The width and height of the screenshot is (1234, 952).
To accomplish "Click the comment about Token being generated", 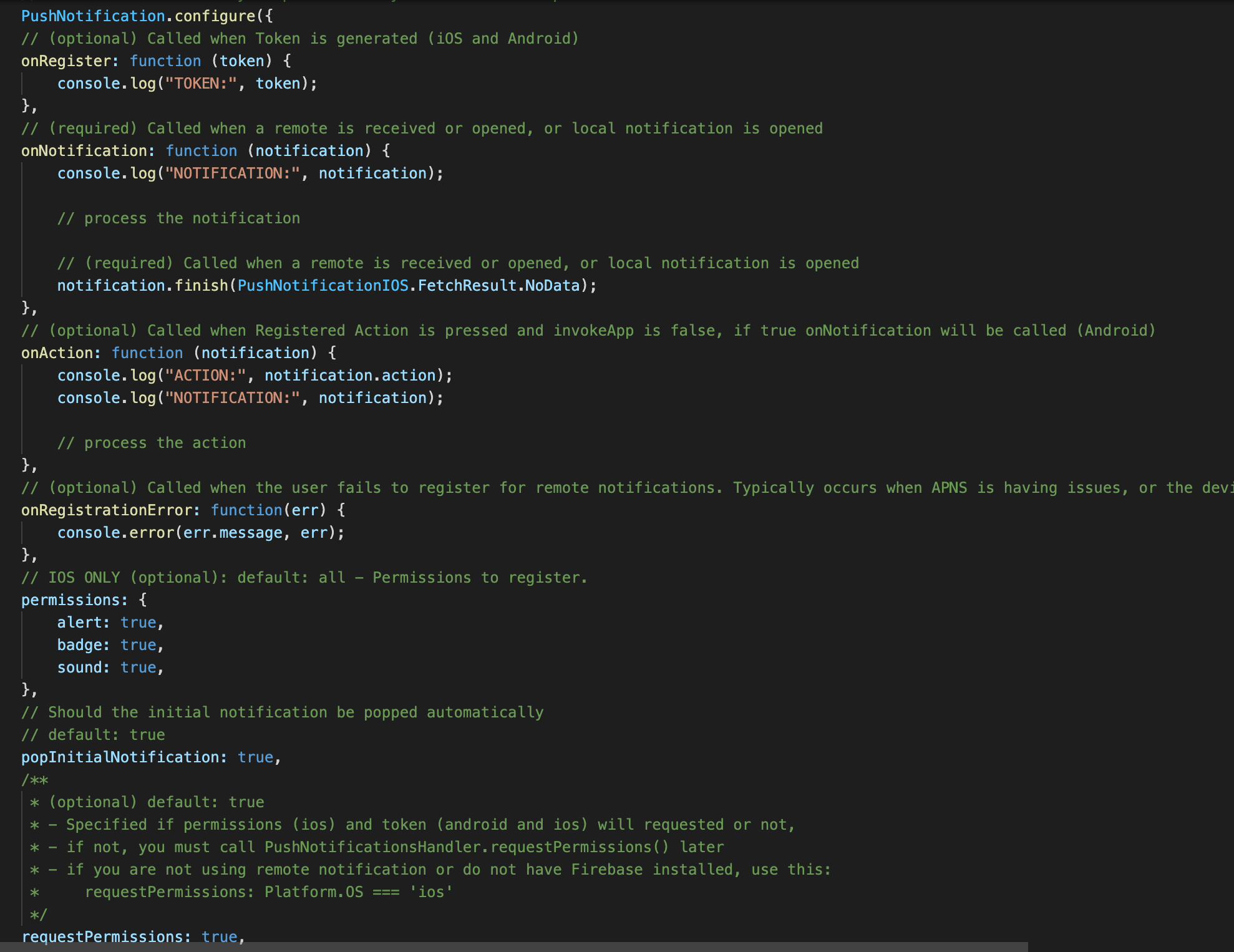I will pos(300,39).
